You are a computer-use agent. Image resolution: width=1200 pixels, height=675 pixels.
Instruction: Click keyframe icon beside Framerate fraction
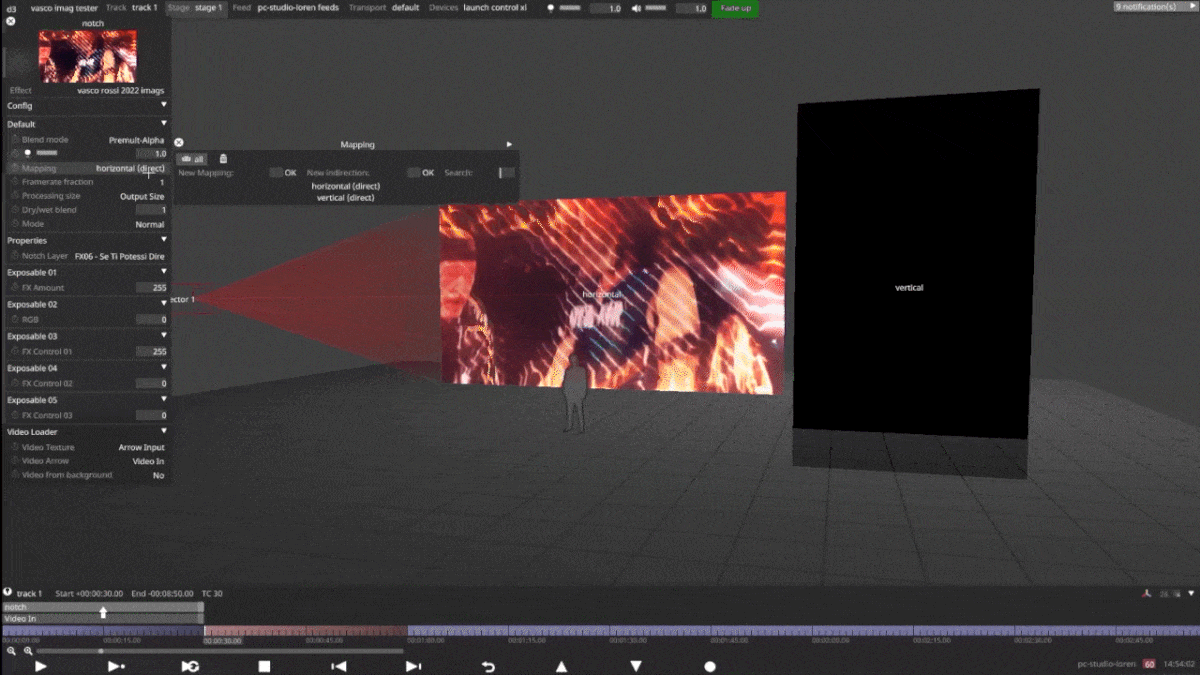tap(15, 182)
